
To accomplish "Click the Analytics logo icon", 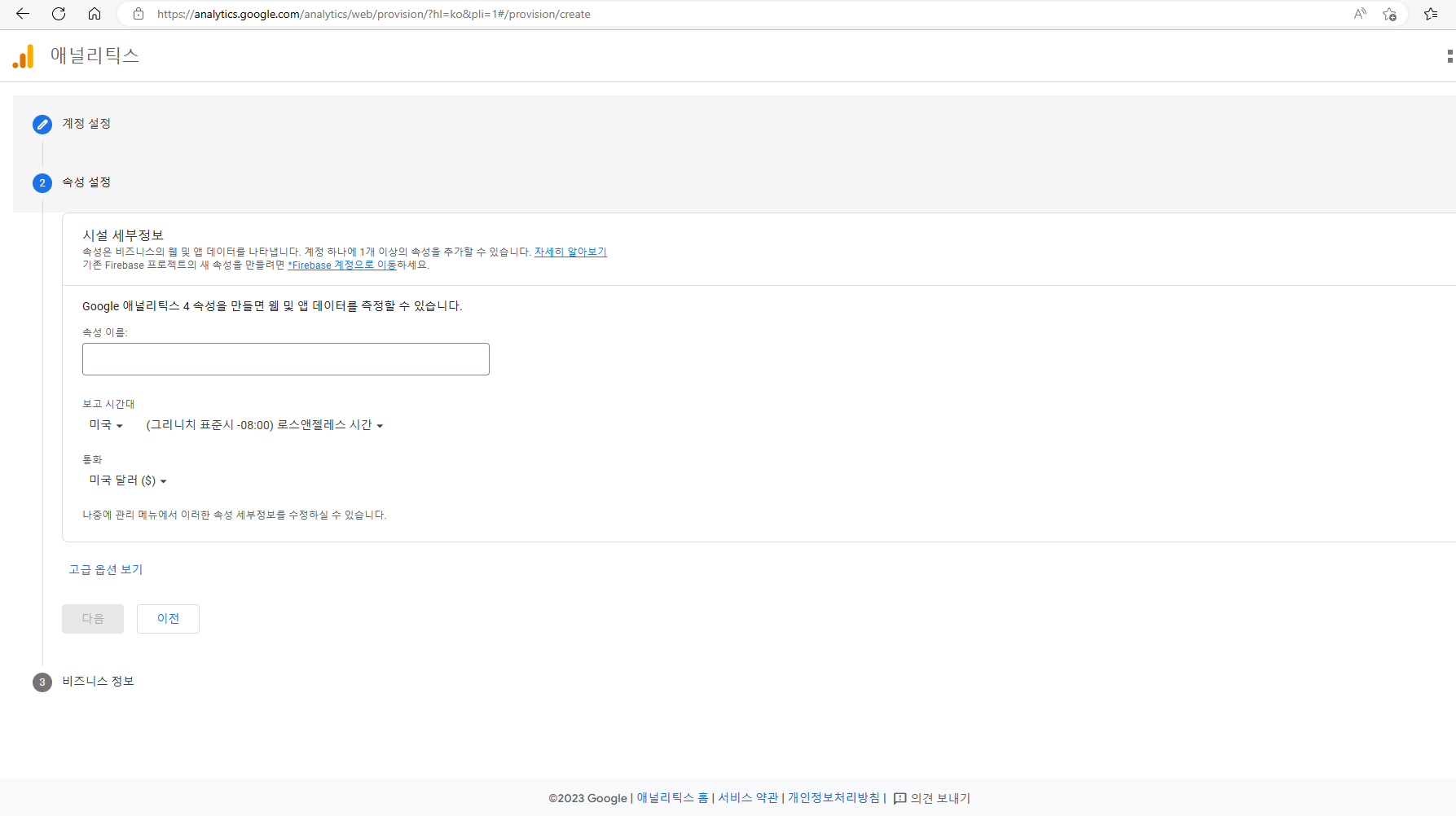I will pyautogui.click(x=24, y=56).
